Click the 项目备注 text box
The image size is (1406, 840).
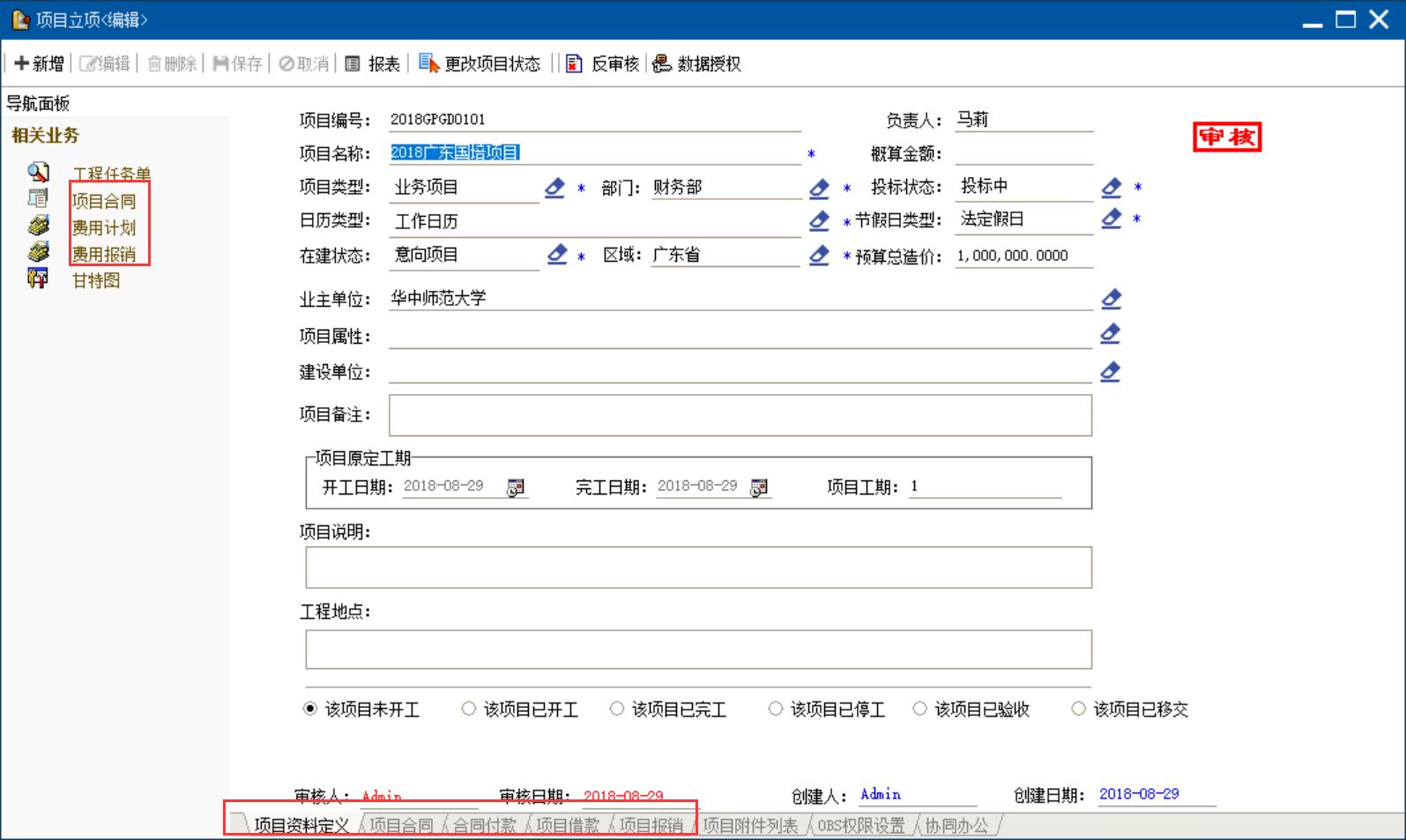(x=740, y=415)
